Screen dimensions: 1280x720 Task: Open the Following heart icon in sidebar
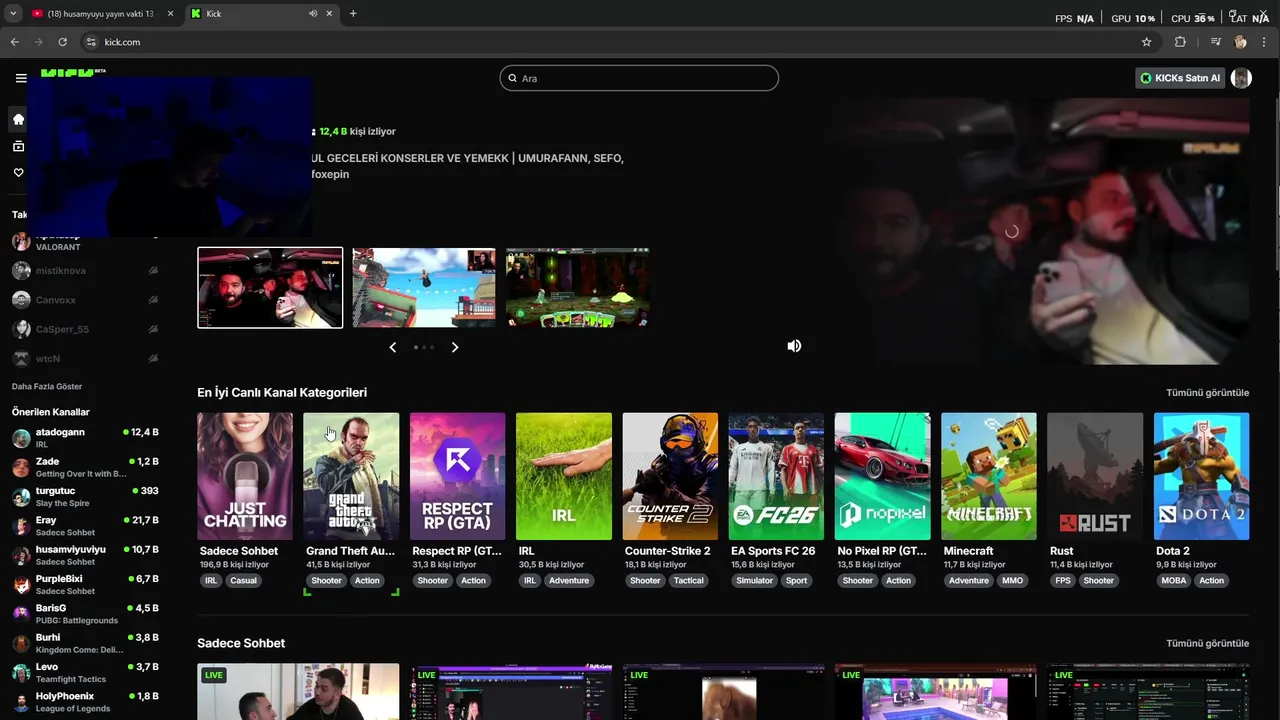(18, 173)
